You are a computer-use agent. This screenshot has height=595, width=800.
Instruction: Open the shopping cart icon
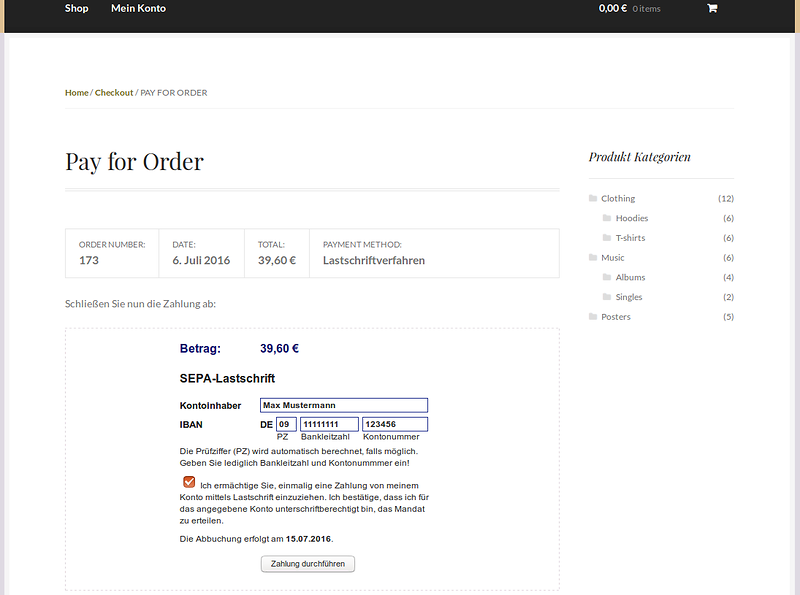(712, 9)
